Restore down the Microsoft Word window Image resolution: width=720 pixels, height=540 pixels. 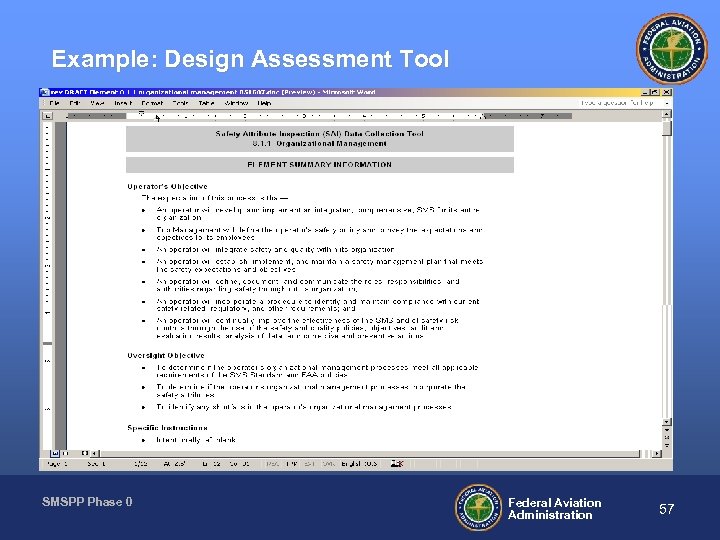(x=655, y=92)
